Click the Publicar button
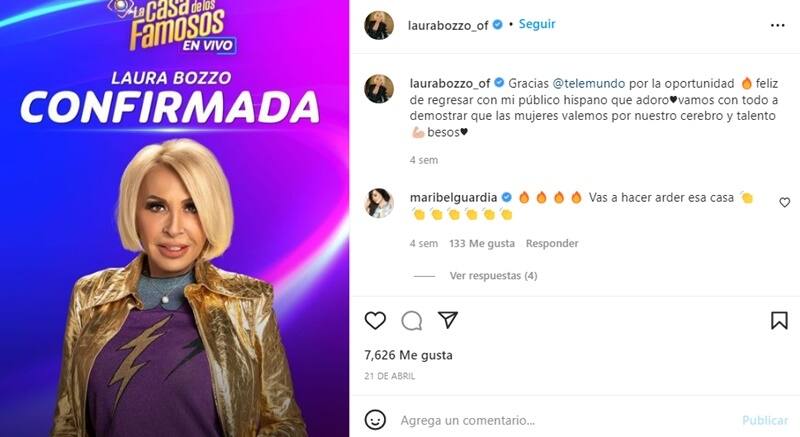The image size is (800, 437). tap(765, 420)
